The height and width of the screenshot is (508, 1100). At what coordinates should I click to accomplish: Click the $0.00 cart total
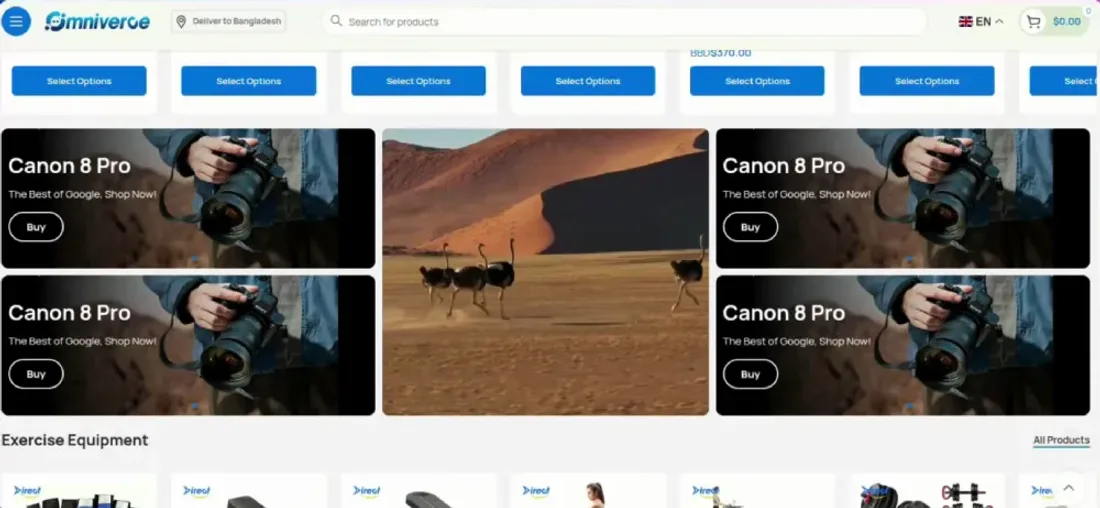(x=1066, y=22)
